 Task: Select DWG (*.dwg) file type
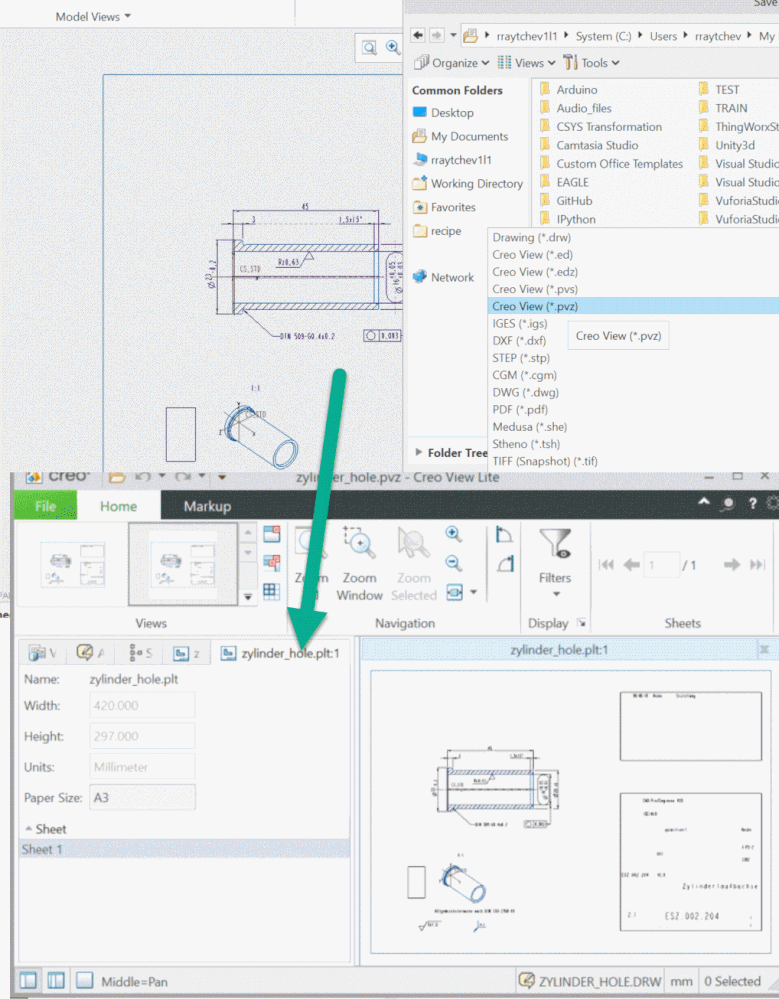(x=525, y=392)
